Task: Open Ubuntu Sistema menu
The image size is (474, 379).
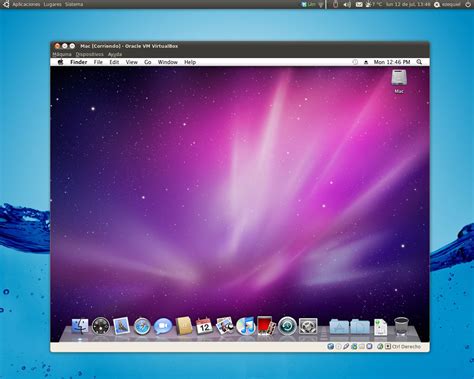Action: coord(74,4)
